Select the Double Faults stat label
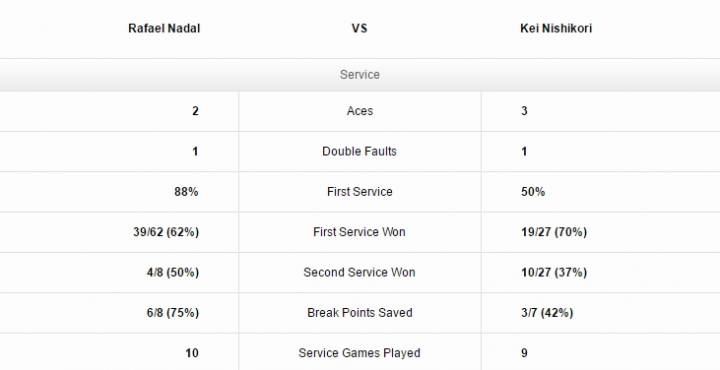 point(360,151)
